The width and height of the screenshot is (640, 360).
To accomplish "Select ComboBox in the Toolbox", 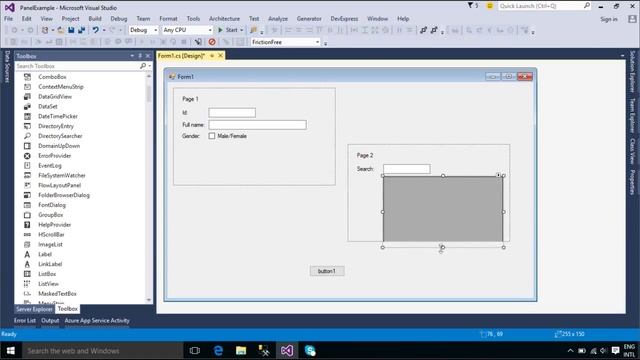I will (52, 77).
